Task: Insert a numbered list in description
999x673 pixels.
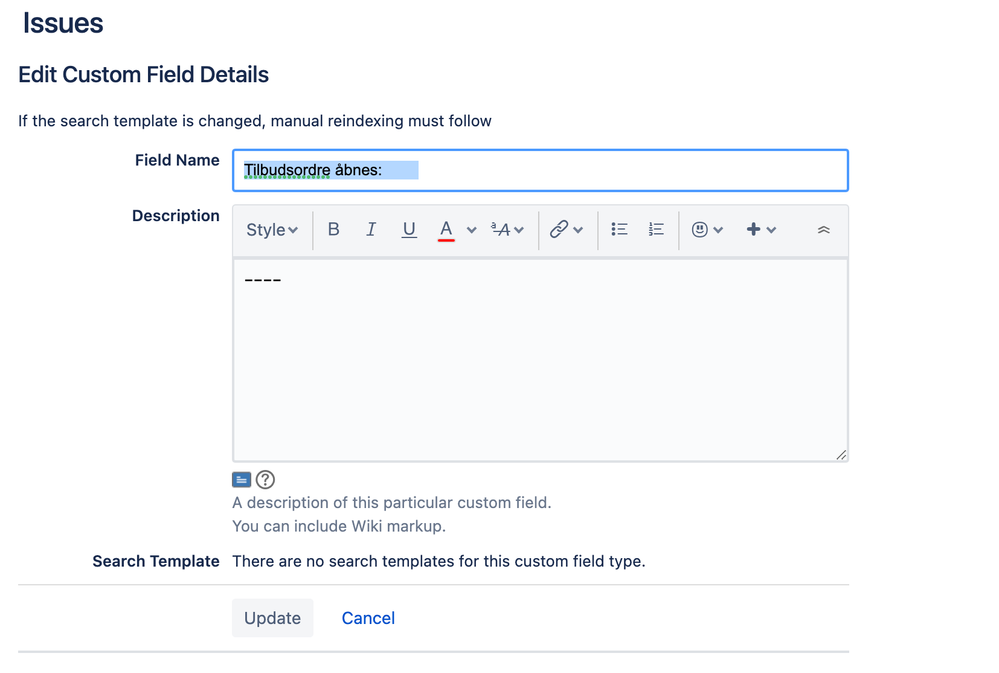Action: pos(656,230)
